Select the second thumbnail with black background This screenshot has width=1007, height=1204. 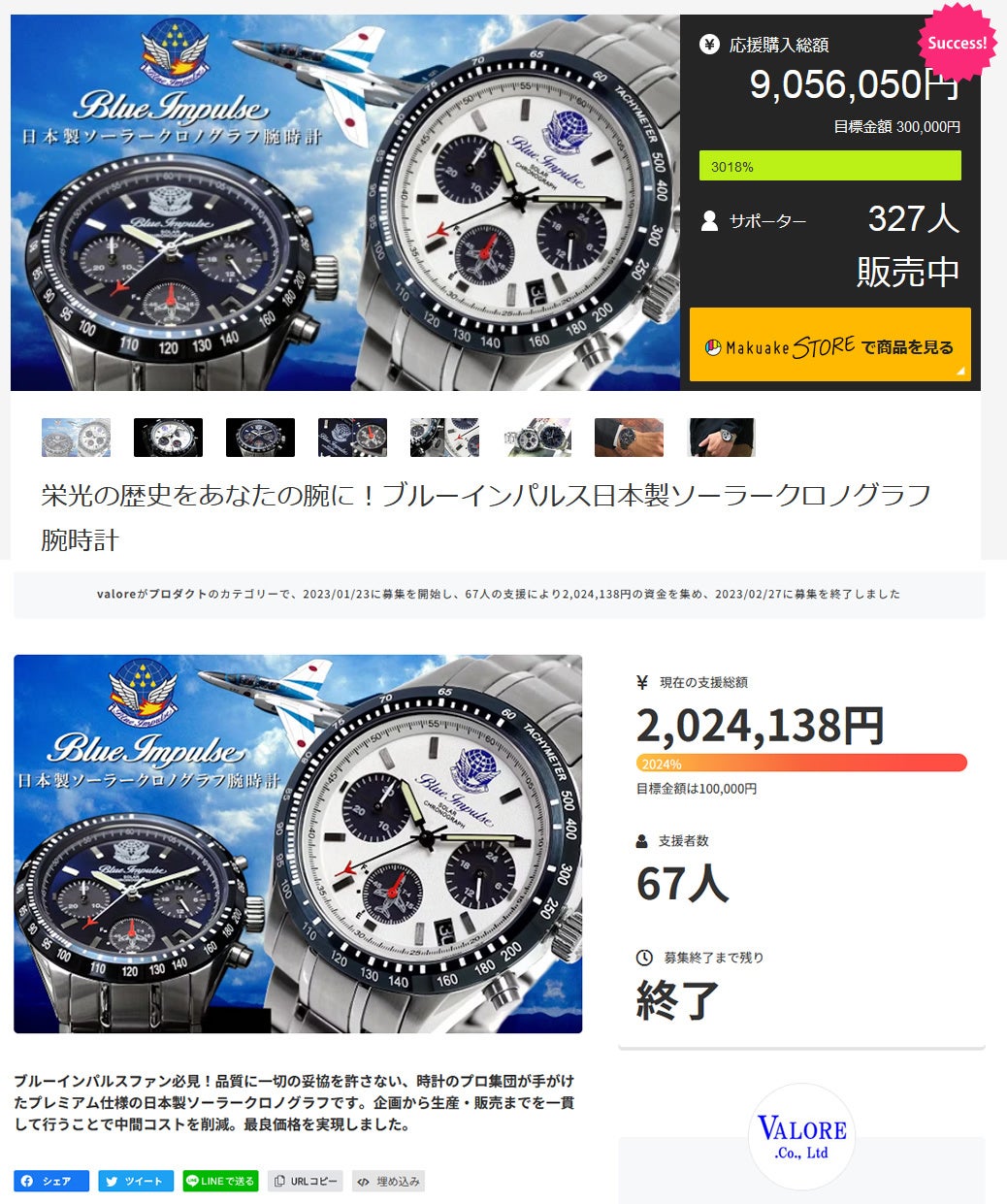(x=168, y=438)
